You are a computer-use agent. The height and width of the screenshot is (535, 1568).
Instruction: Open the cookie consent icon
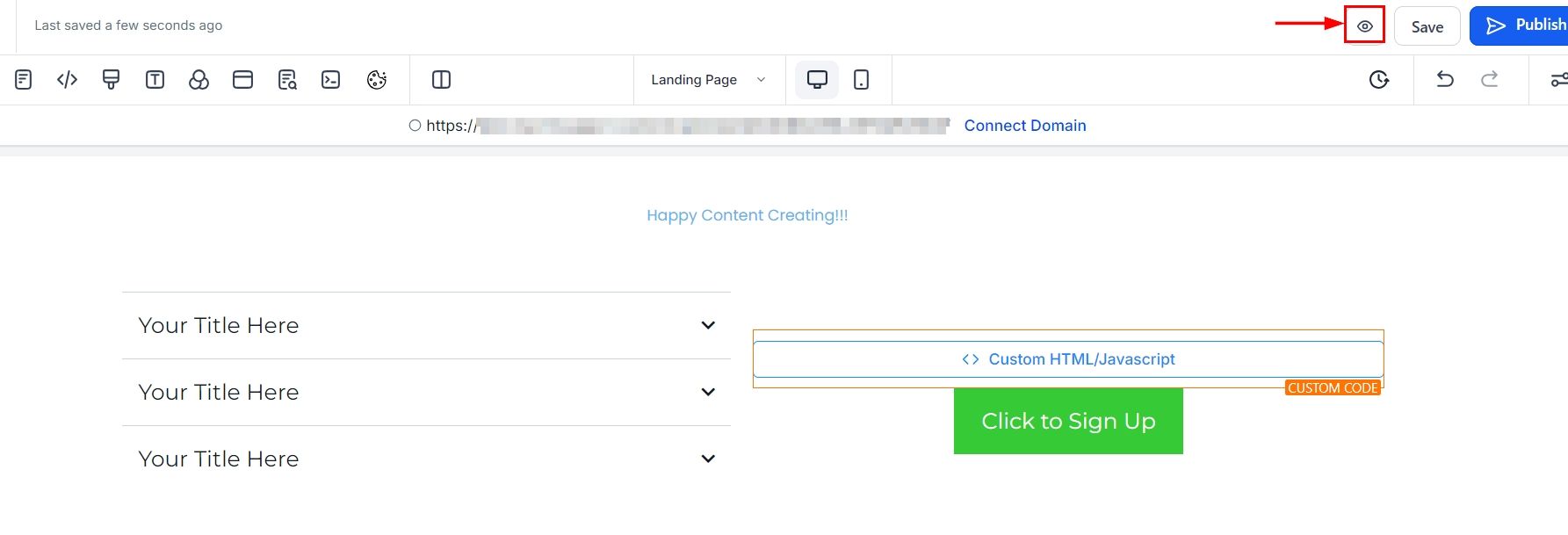[377, 80]
